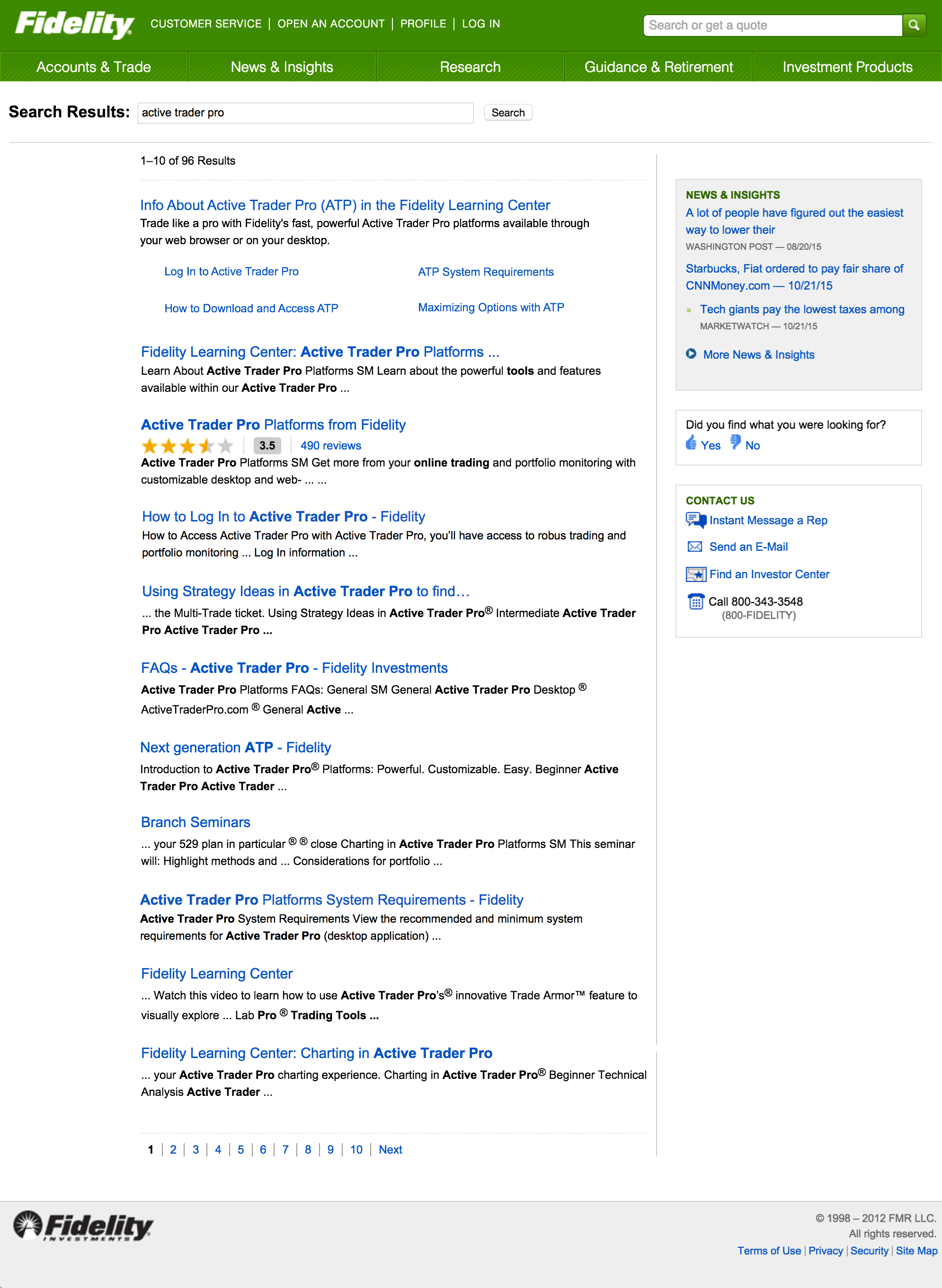
Task: Open Info About Active Trader Pro (ATP) result
Action: (345, 205)
